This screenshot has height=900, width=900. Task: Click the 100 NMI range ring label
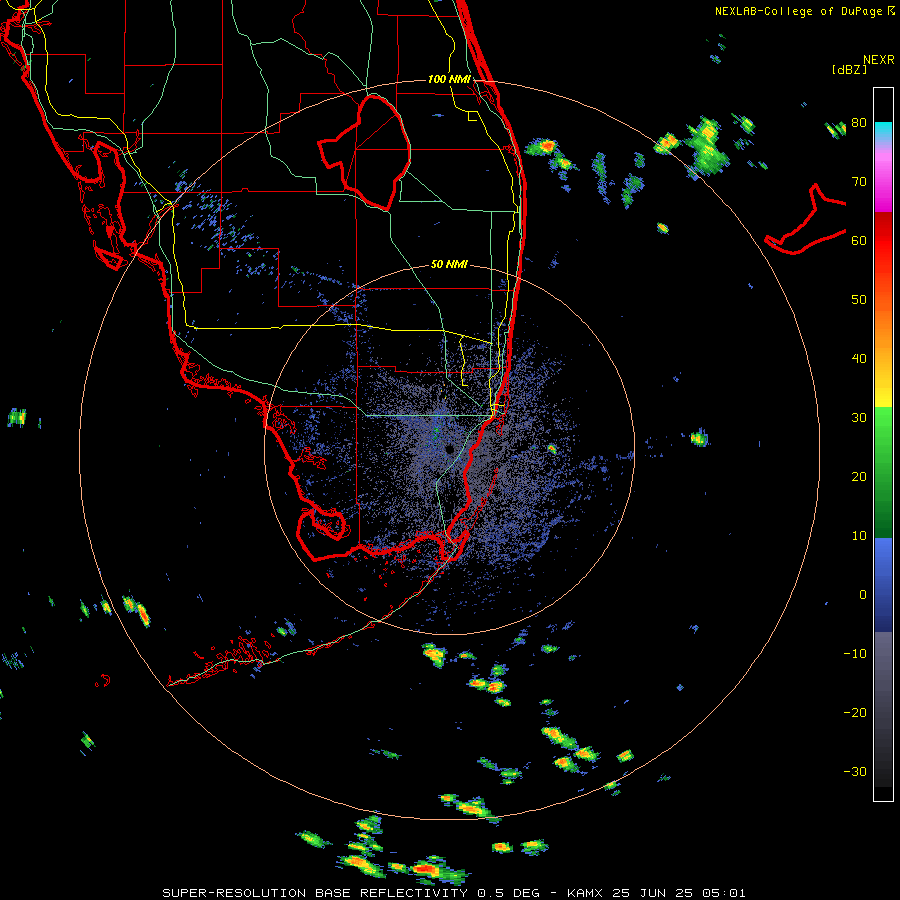449,79
